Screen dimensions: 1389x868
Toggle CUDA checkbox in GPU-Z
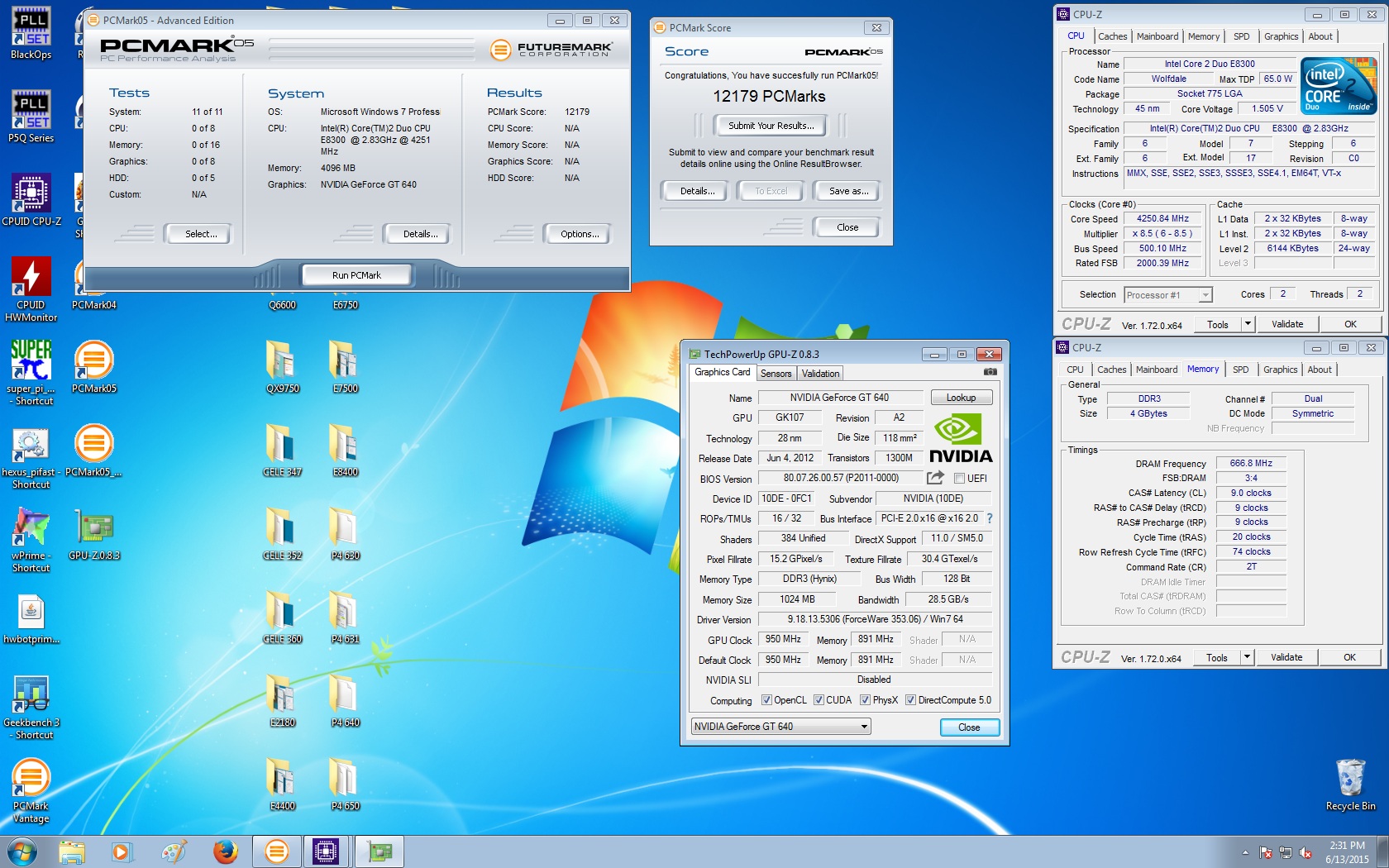point(819,700)
